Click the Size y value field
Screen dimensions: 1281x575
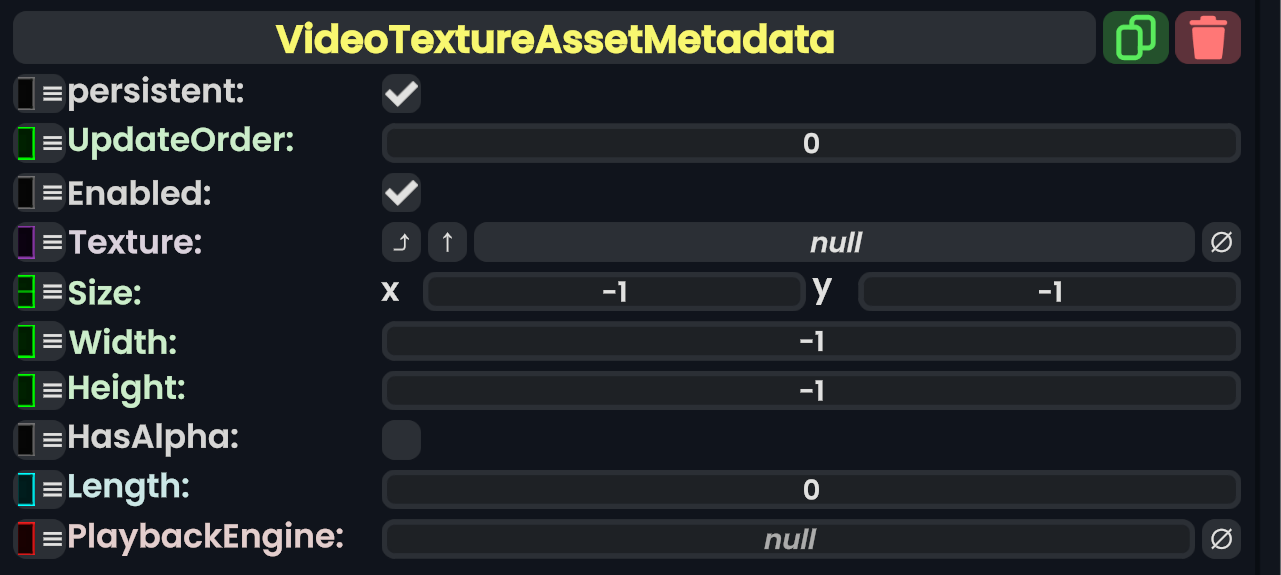(1049, 292)
